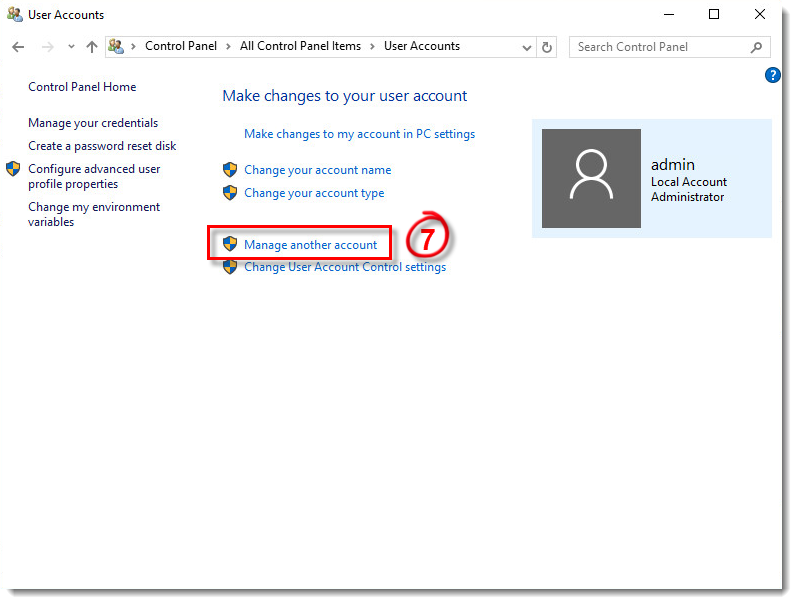Click the shield icon beside Change your account type
The height and width of the screenshot is (598, 791).
click(230, 193)
